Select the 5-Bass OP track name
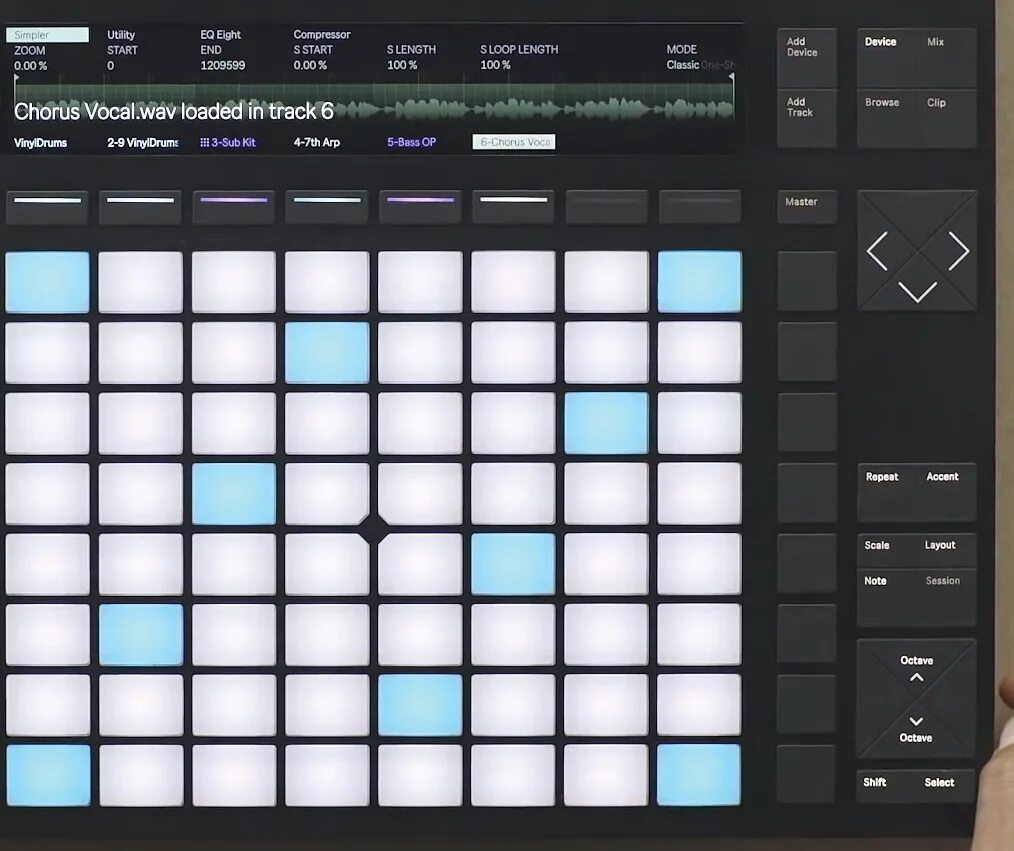 pyautogui.click(x=411, y=142)
